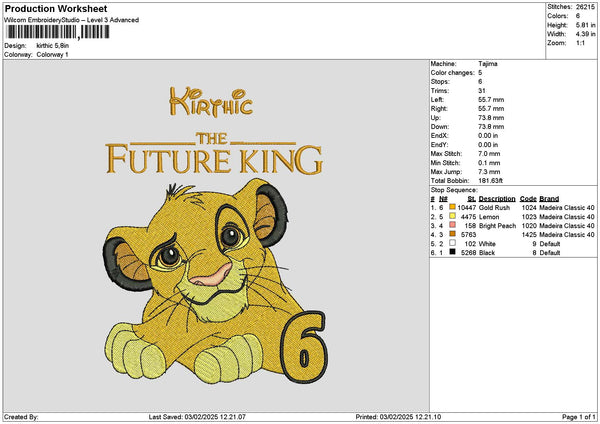Click the Black color swatch

pyautogui.click(x=452, y=252)
